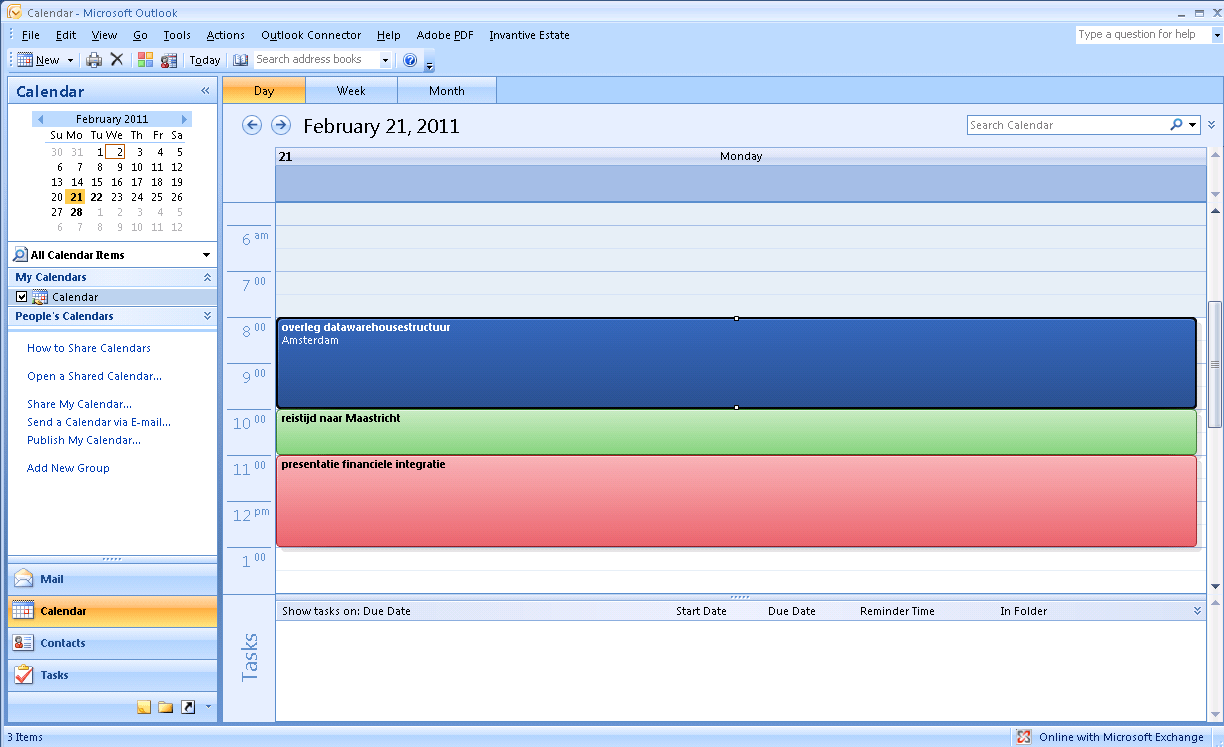Print using the printer toolbar icon
The image size is (1224, 747).
(94, 60)
